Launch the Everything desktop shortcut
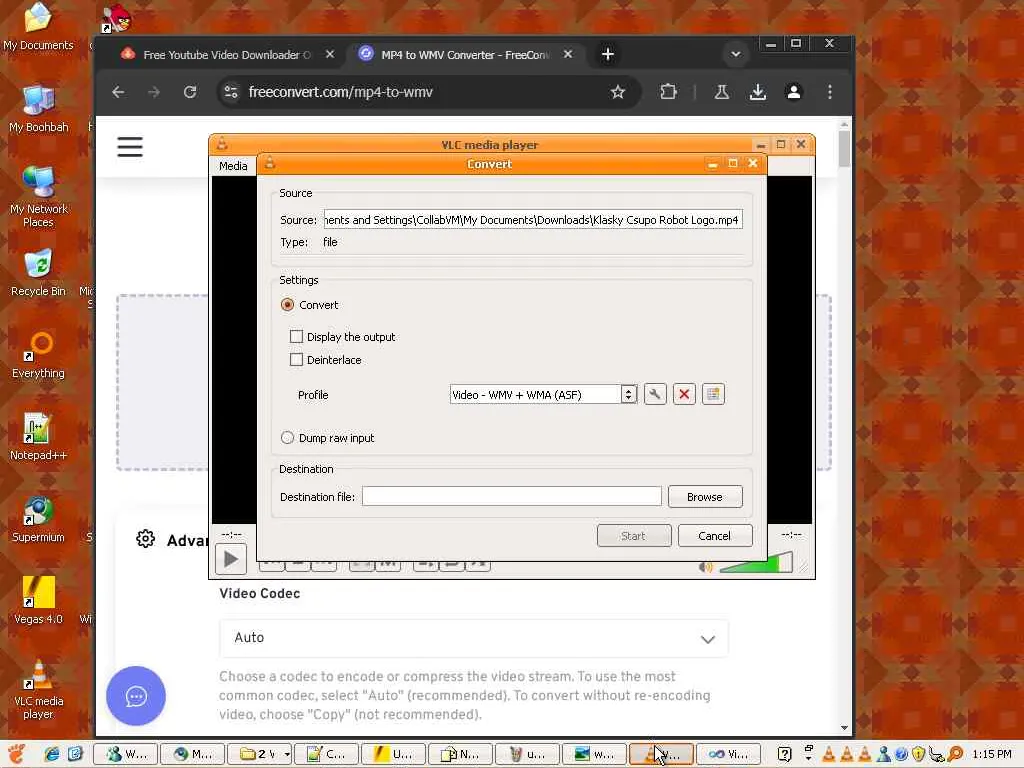 pos(38,355)
